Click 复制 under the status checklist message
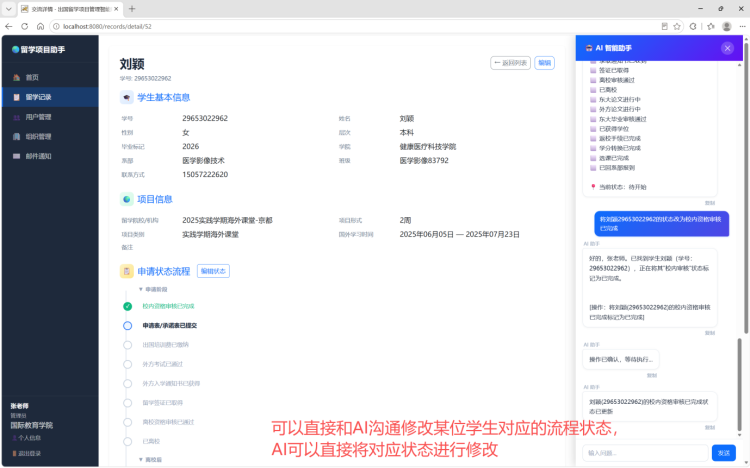The height and width of the screenshot is (468, 750). pyautogui.click(x=709, y=203)
